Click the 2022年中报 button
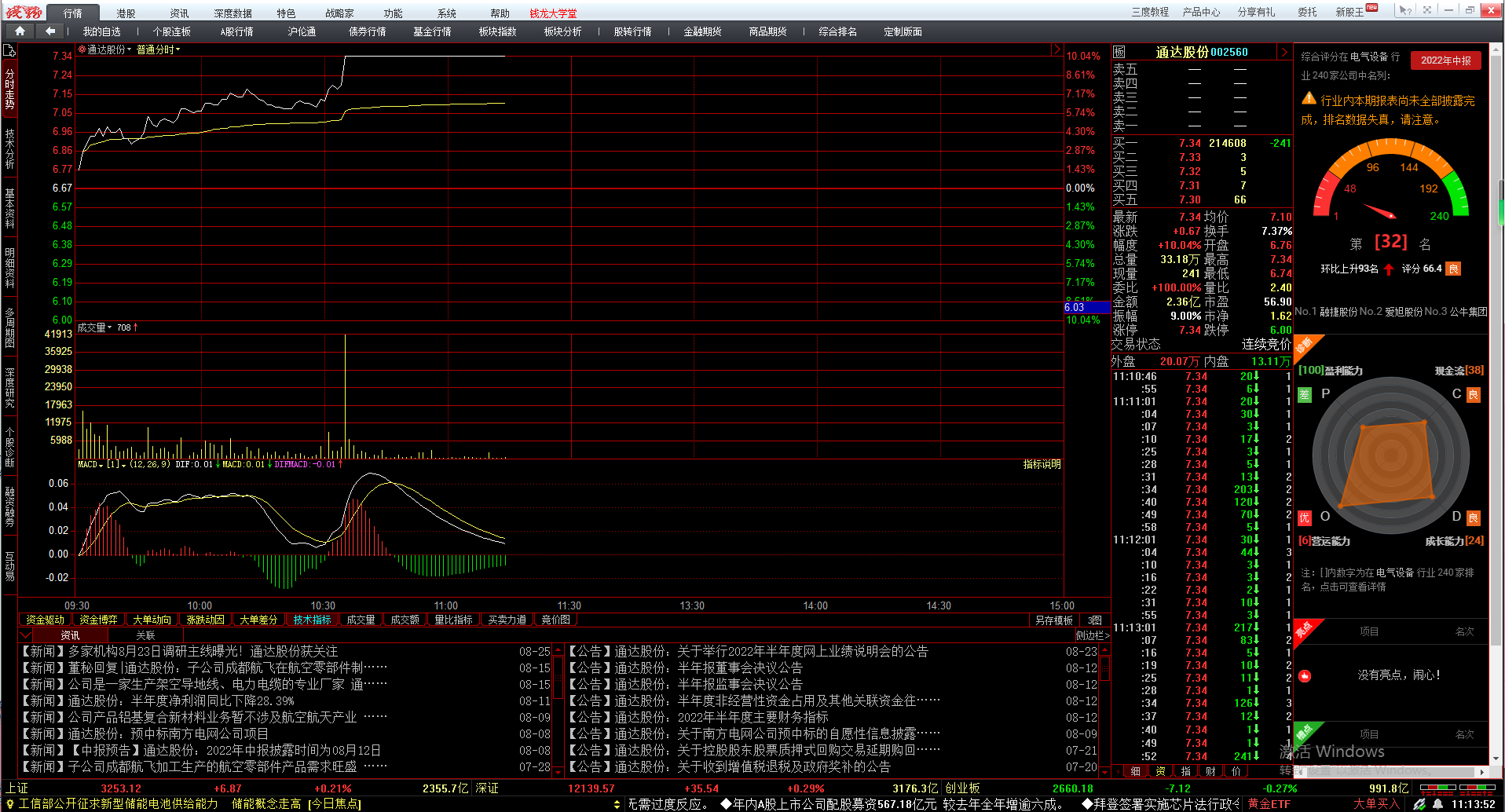This screenshot has width=1505, height=812. (x=1445, y=60)
